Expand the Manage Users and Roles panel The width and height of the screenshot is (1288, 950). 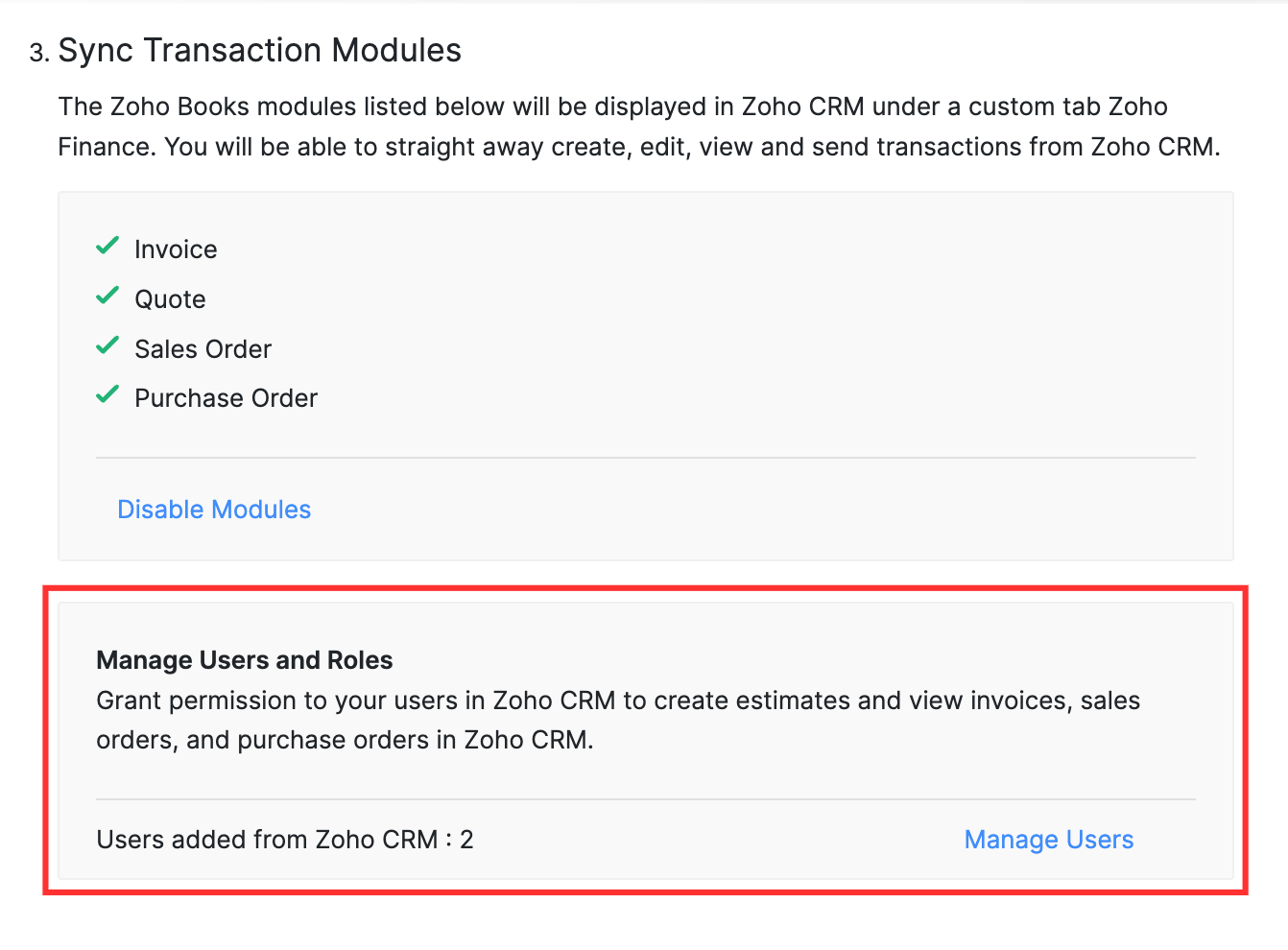[x=244, y=659]
